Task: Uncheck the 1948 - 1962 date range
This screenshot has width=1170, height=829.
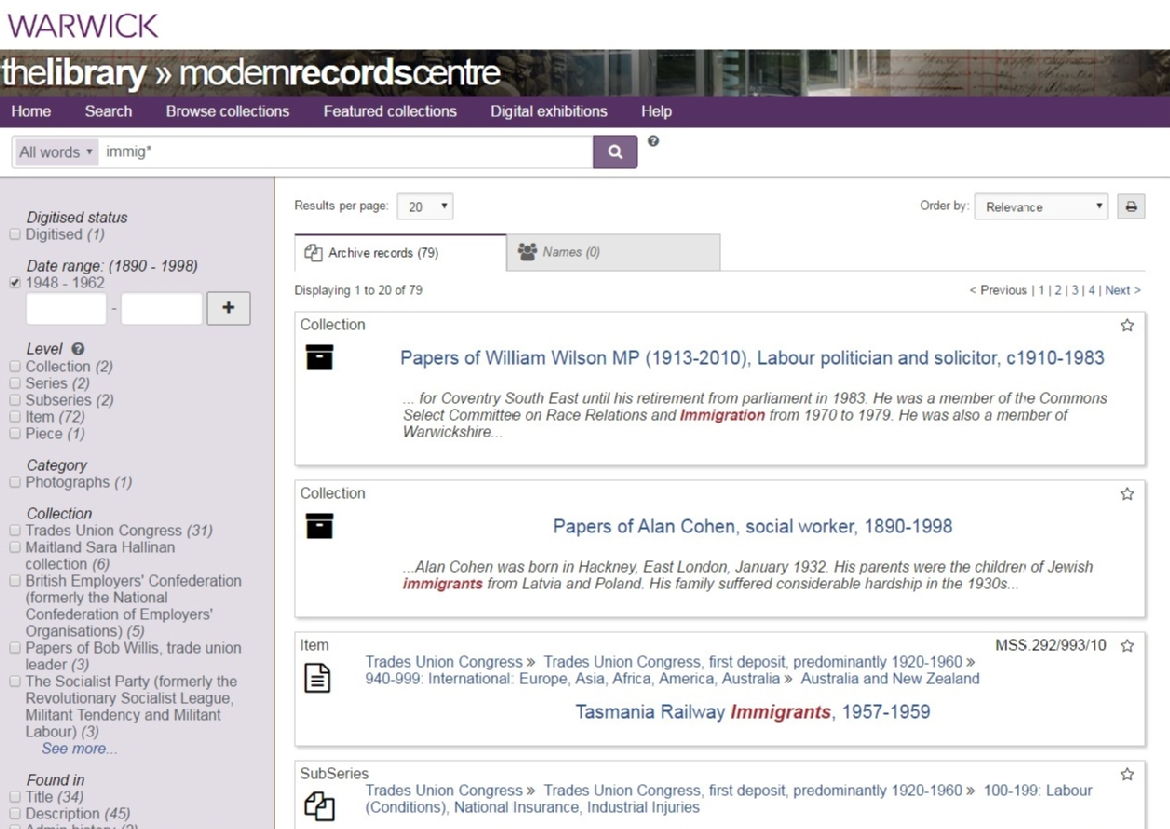Action: tap(15, 283)
